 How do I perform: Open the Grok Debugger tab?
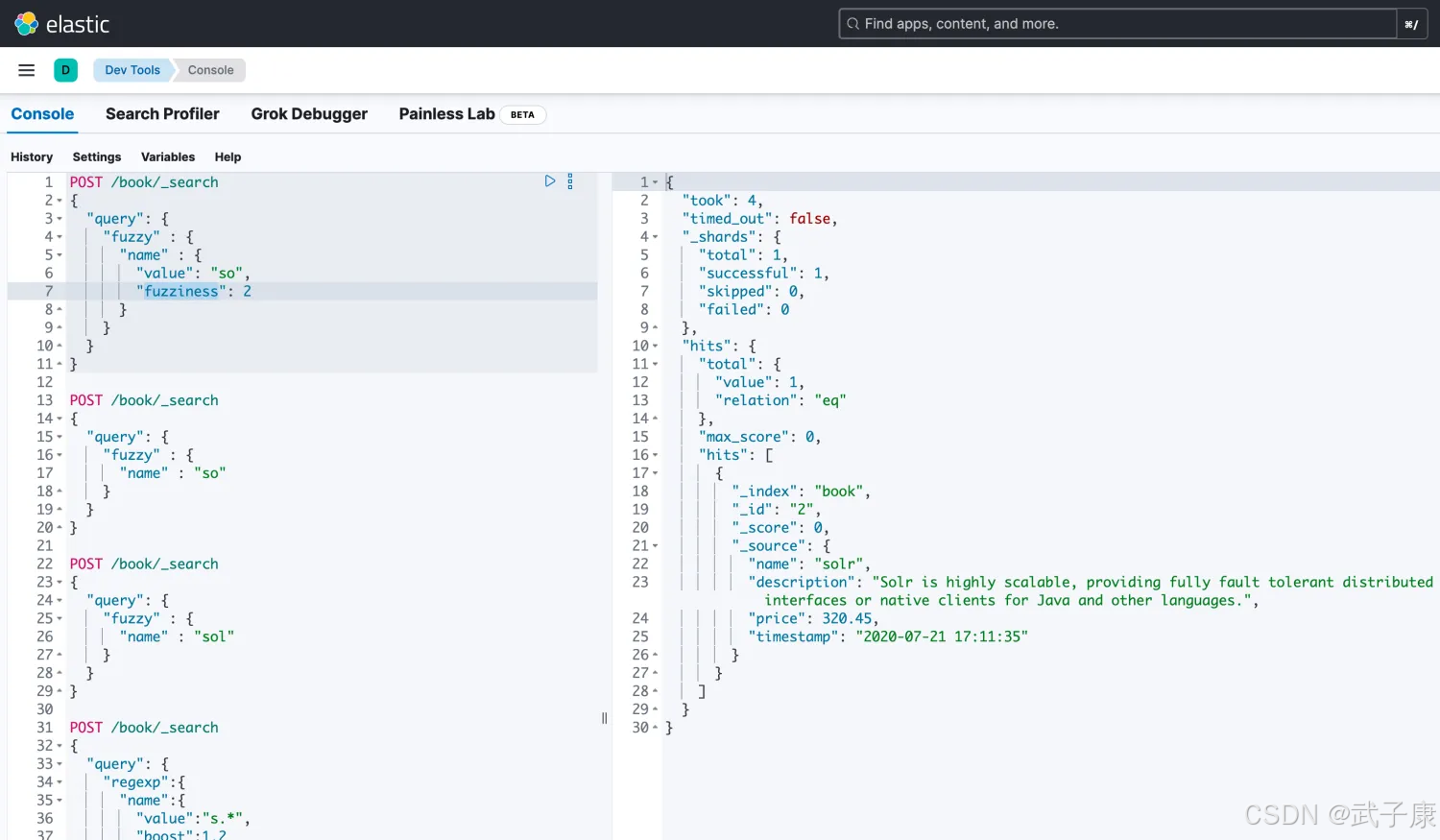[309, 114]
